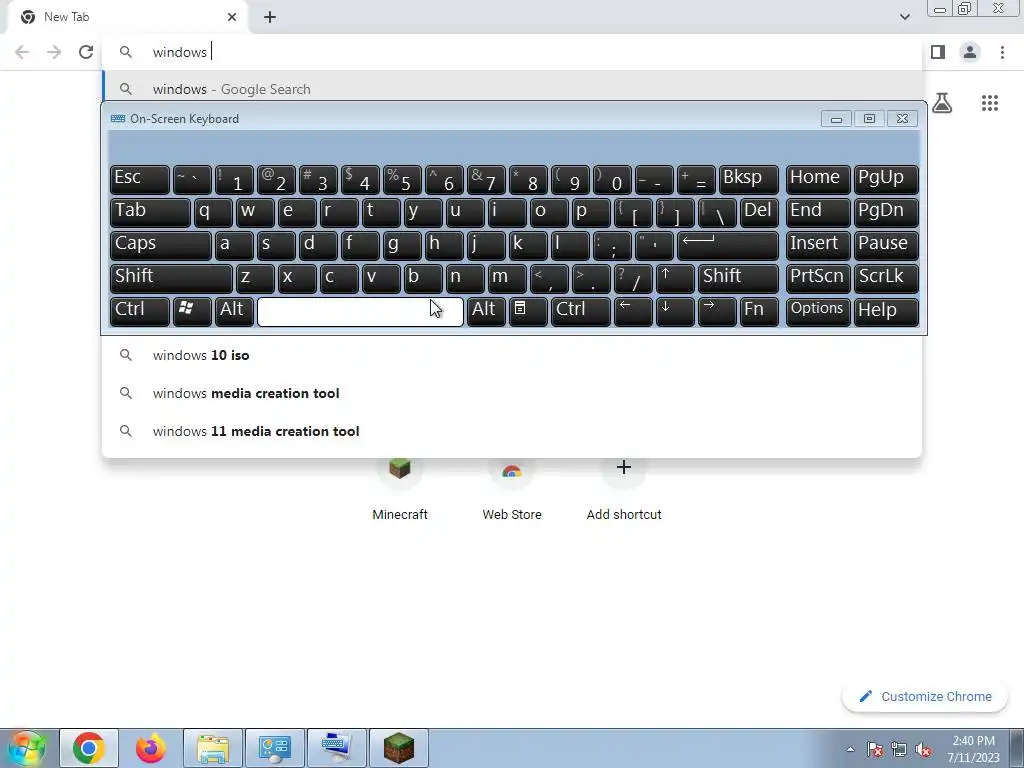
Task: Tap the down arrow key on keyboard
Action: click(675, 312)
